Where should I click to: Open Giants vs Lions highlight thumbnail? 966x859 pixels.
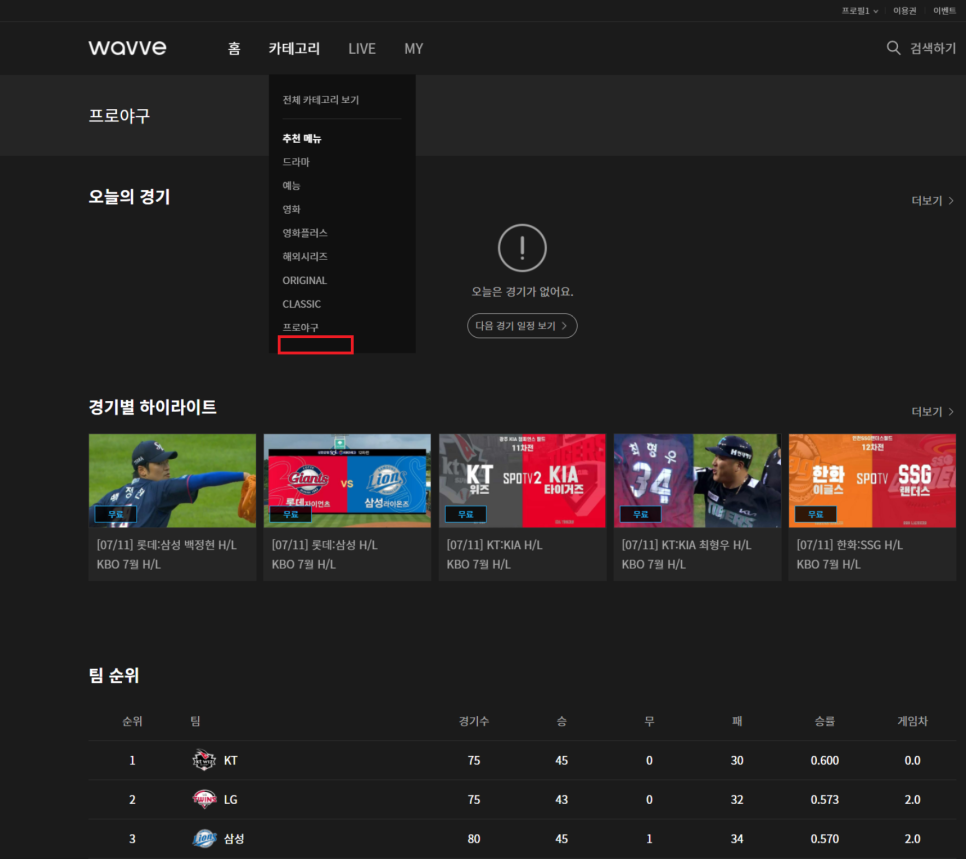pyautogui.click(x=347, y=481)
